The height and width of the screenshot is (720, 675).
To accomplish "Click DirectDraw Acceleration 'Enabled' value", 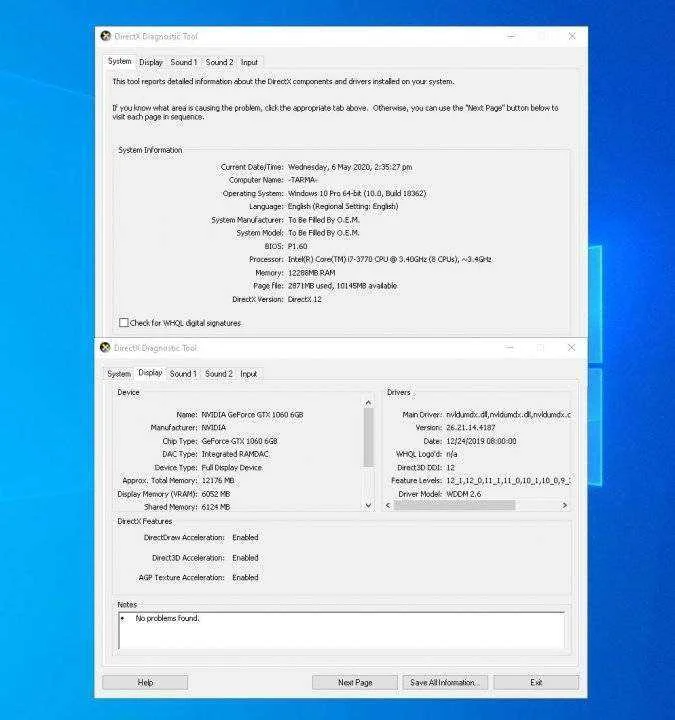I will (245, 537).
